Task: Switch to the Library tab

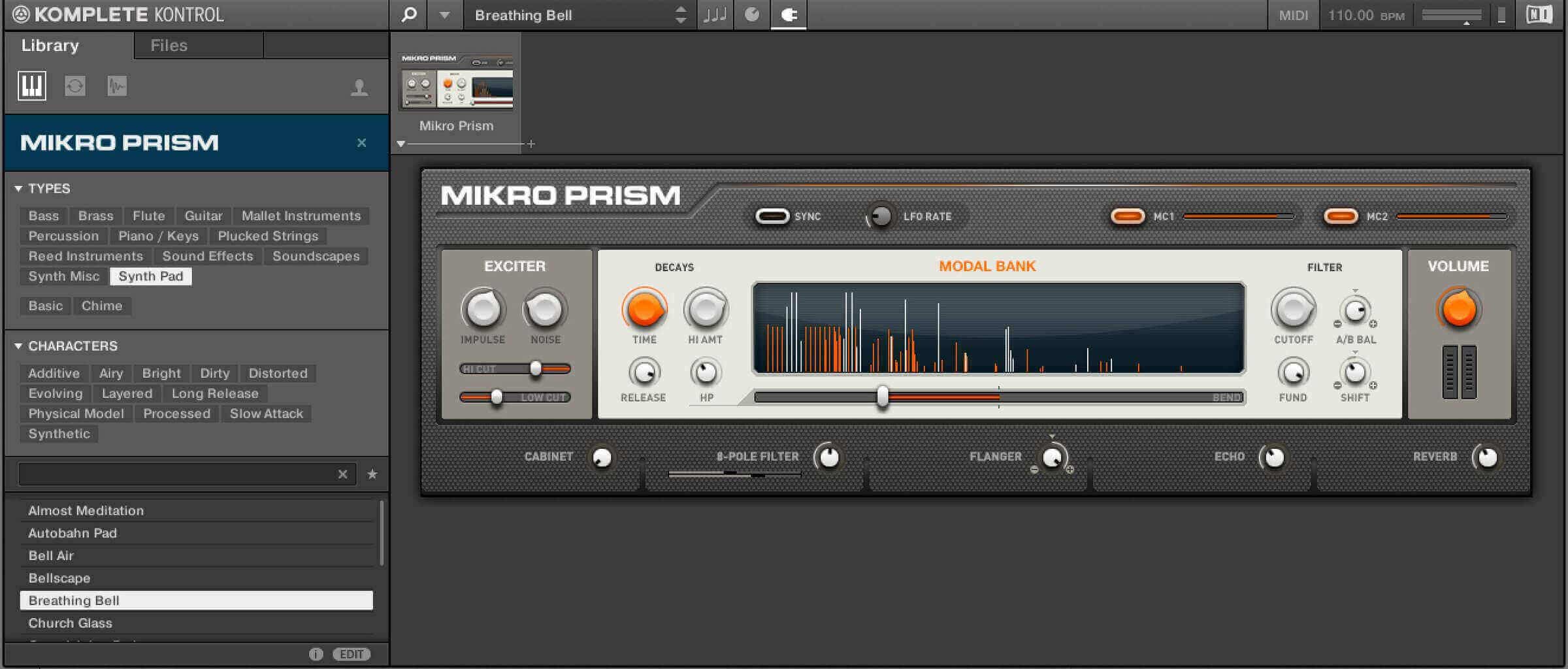Action: (50, 45)
